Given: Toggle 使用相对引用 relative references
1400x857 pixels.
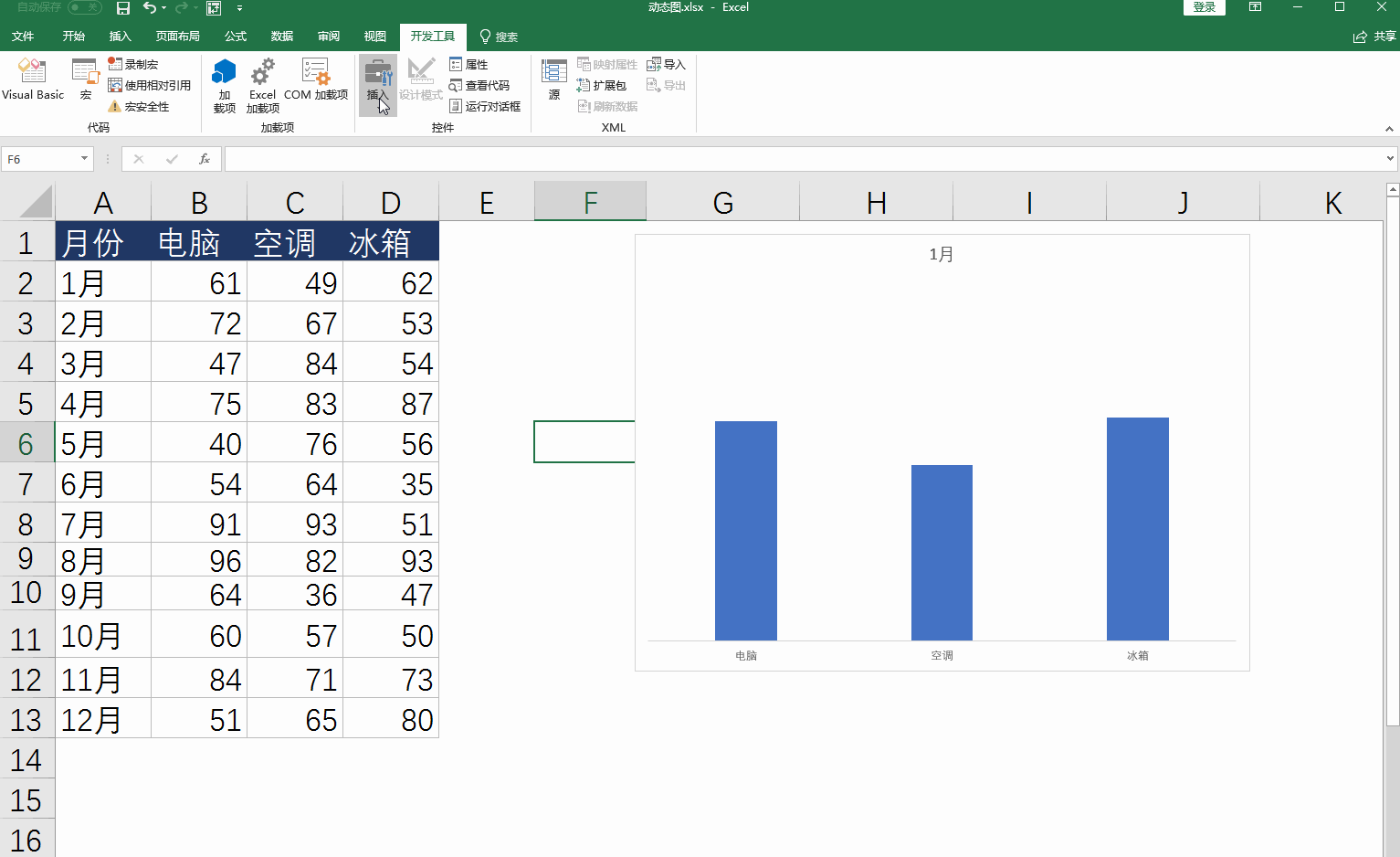Looking at the screenshot, I should point(150,85).
